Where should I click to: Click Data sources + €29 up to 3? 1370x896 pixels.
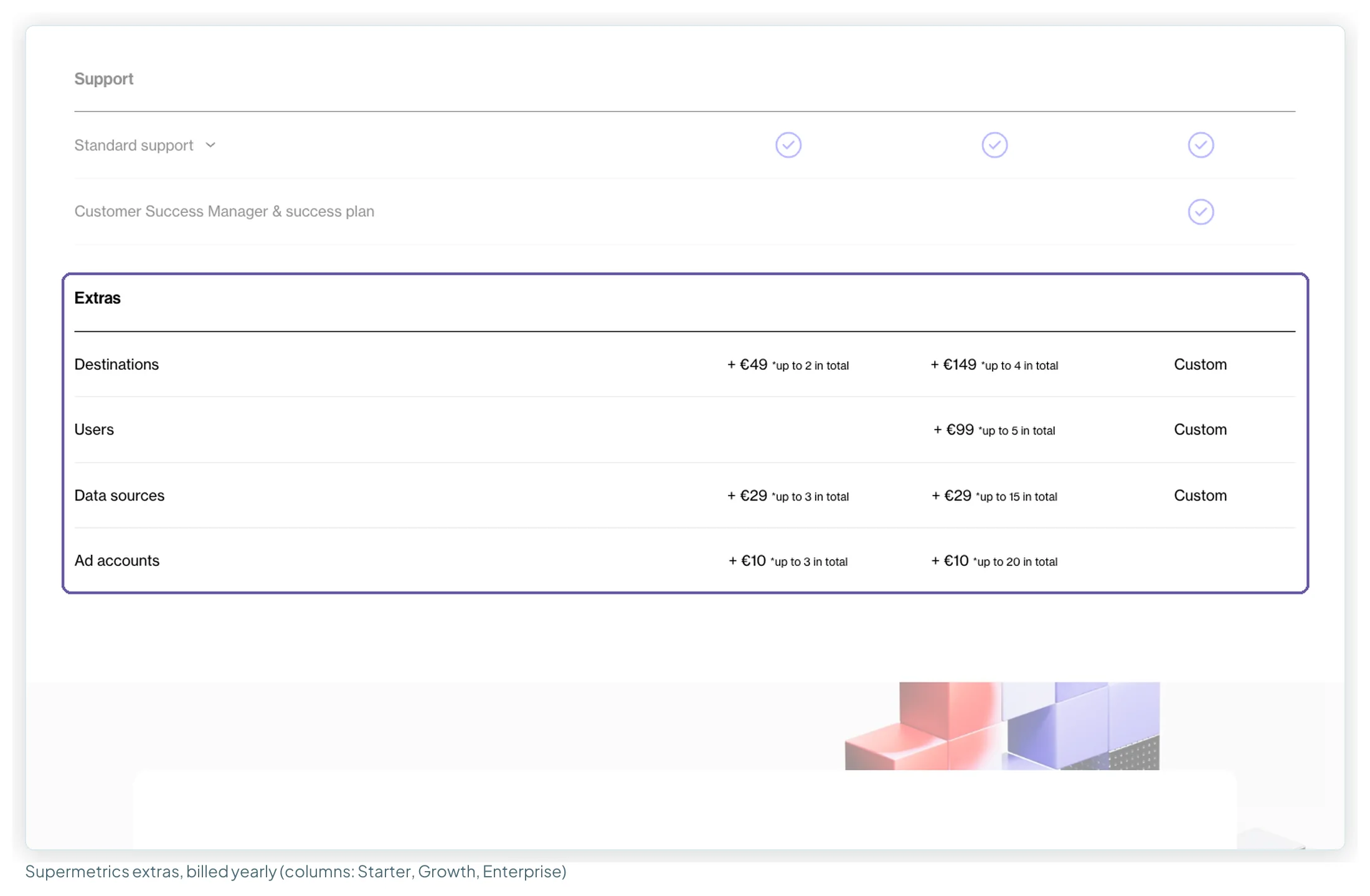pyautogui.click(x=788, y=496)
